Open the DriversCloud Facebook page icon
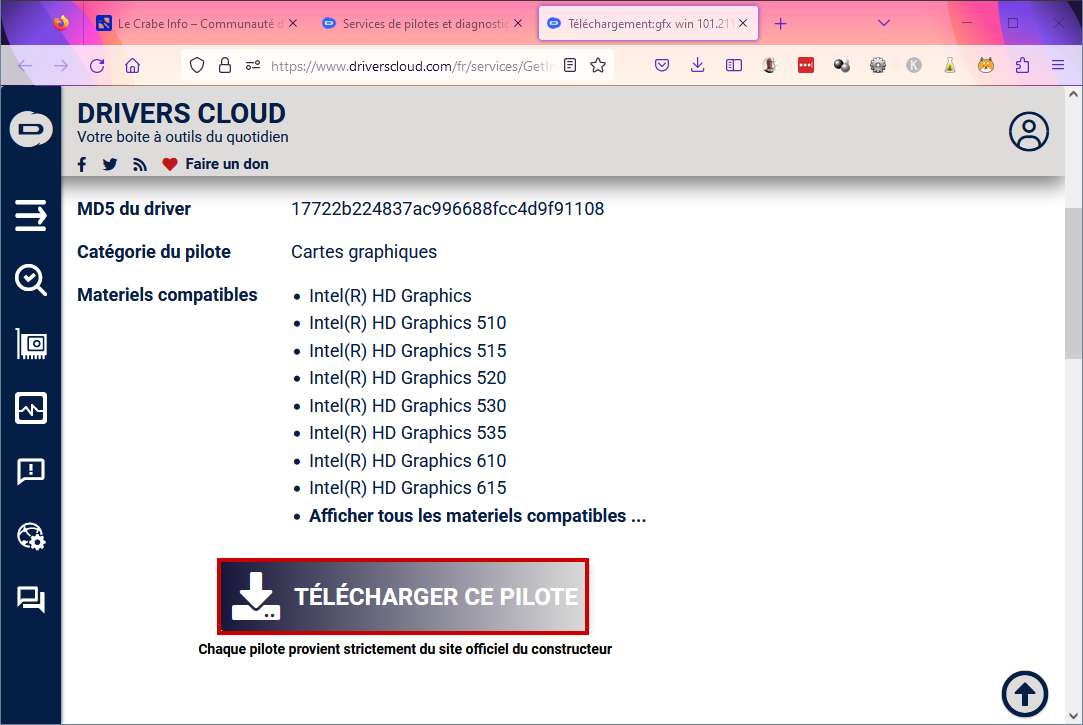1083x725 pixels. click(x=82, y=164)
